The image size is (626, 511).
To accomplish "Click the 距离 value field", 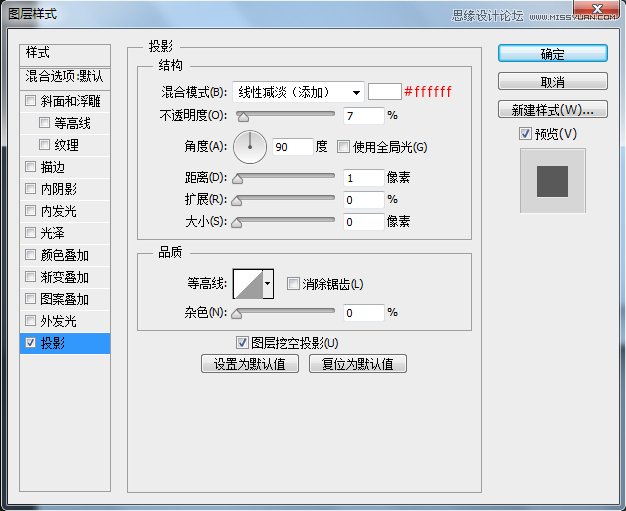I will coord(363,178).
